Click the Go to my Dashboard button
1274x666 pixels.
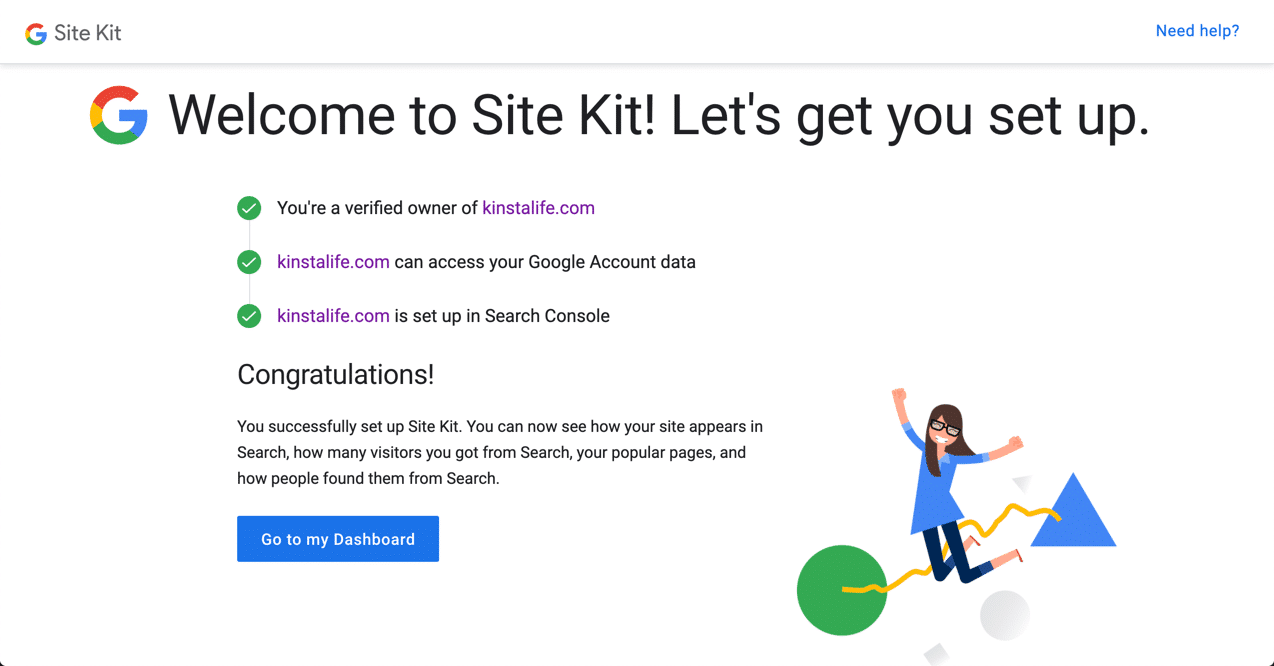click(337, 538)
